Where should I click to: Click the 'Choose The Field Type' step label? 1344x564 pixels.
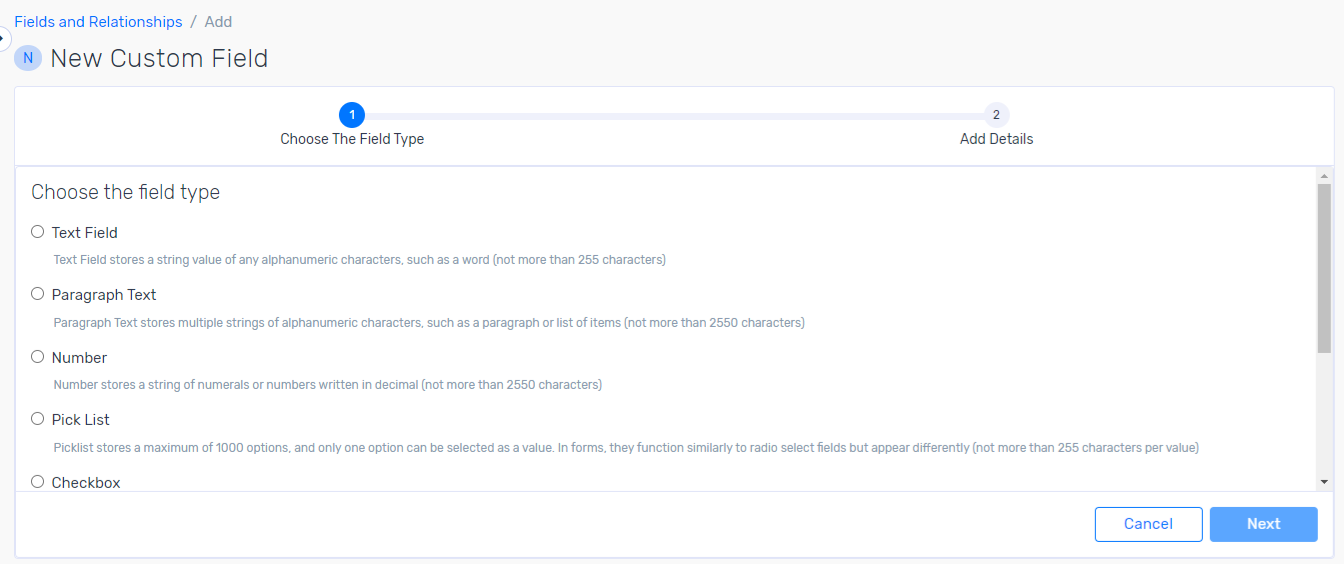click(x=352, y=139)
